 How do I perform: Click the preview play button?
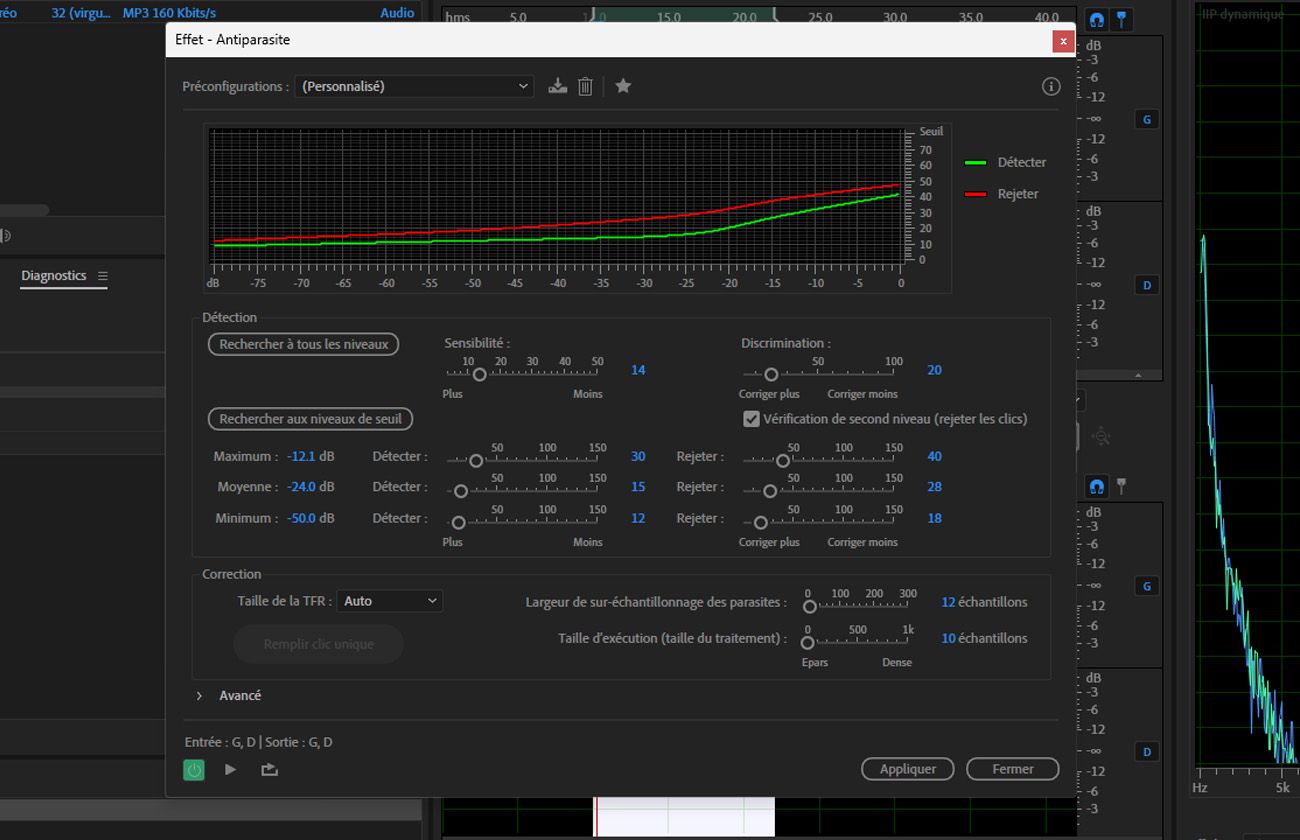click(231, 769)
